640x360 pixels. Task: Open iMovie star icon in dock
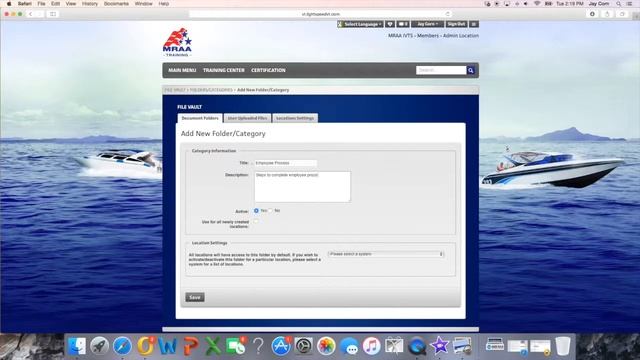point(439,346)
